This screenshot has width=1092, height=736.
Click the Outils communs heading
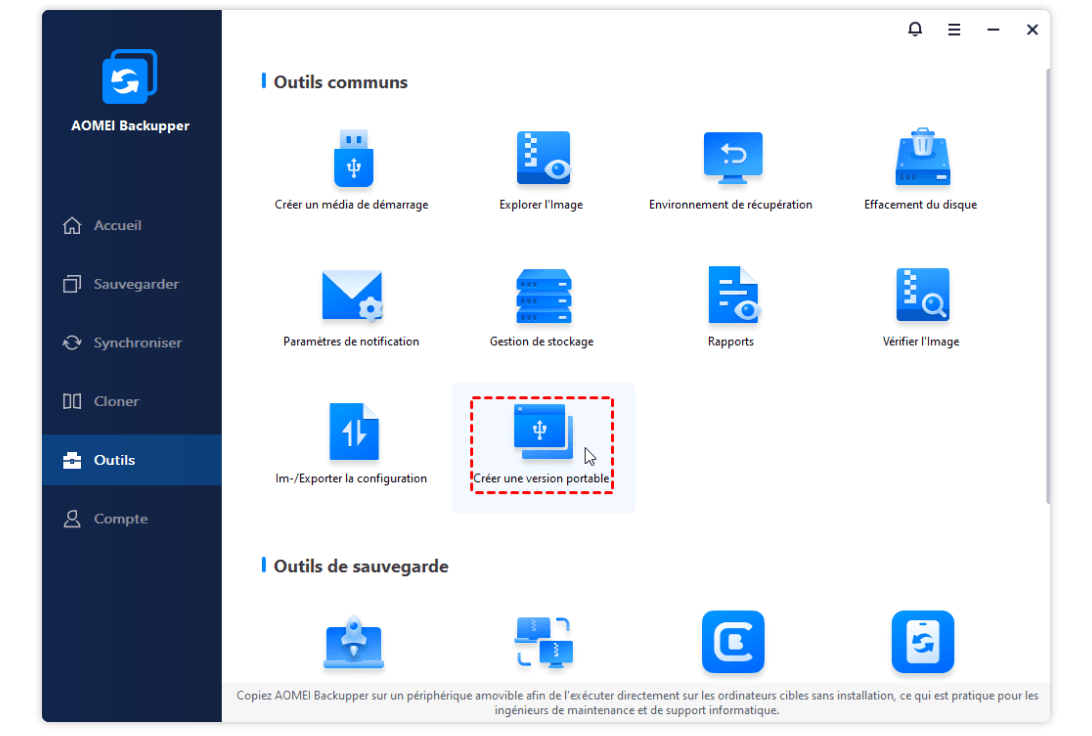[x=341, y=82]
